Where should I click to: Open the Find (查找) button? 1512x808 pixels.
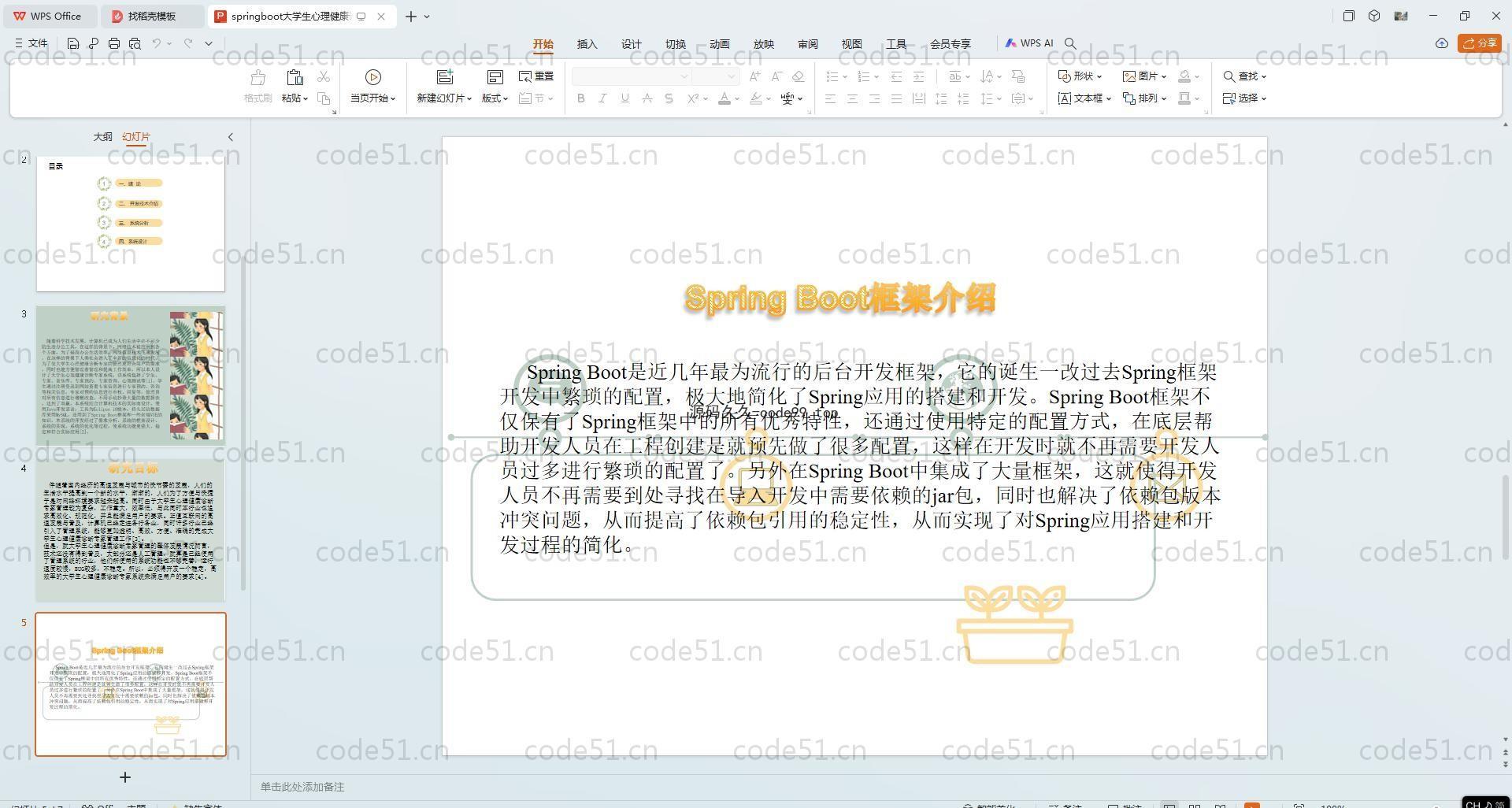[x=1244, y=76]
